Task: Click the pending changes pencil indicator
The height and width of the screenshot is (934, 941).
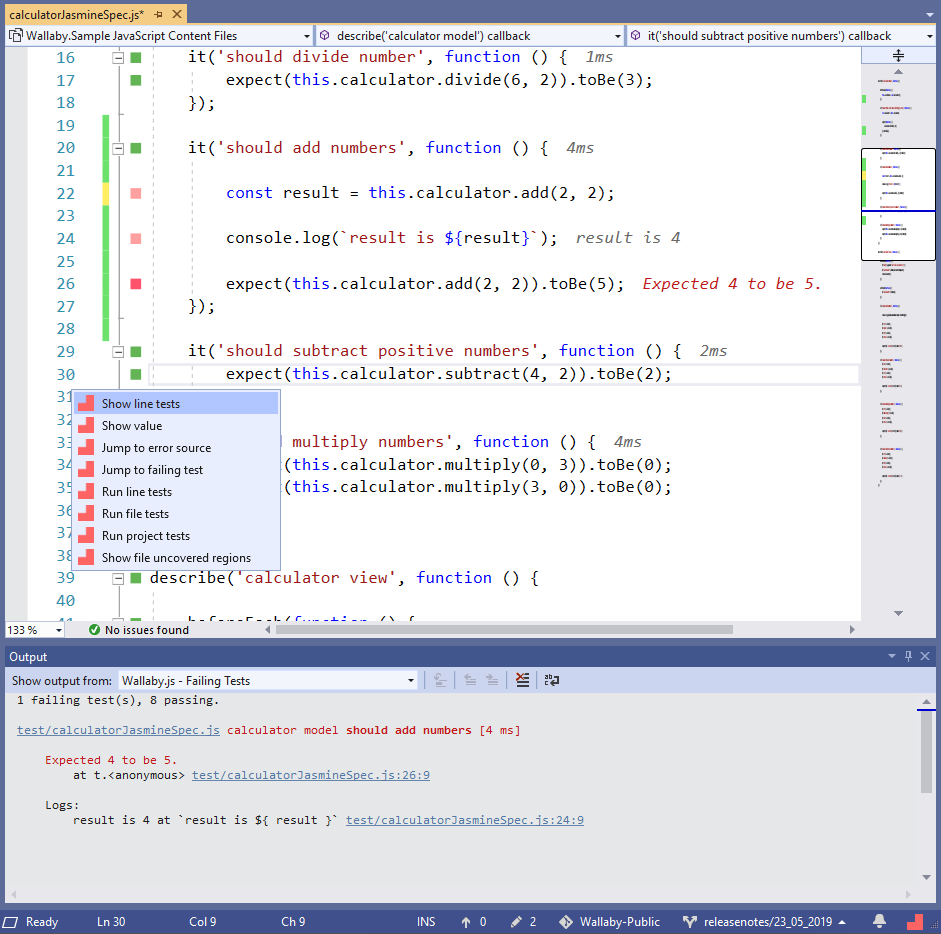Action: click(x=523, y=922)
